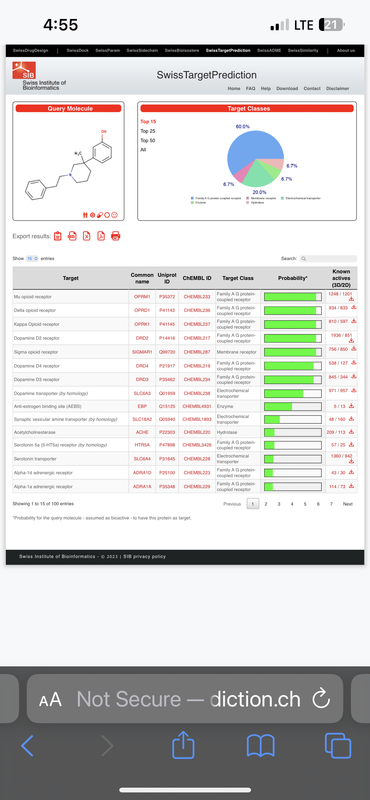
Task: Sort the table by Common name header
Action: (142, 278)
